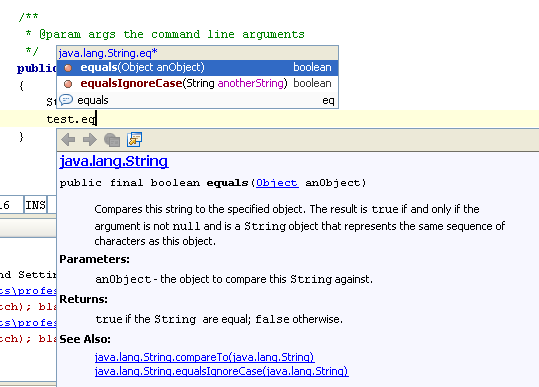Click the eq abbreviation on template row
Viewport: 539px width, 387px height.
coord(328,101)
